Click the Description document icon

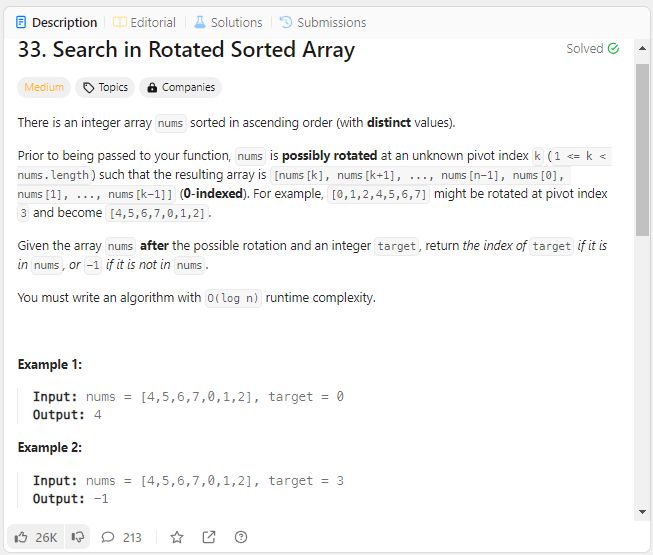pos(21,22)
